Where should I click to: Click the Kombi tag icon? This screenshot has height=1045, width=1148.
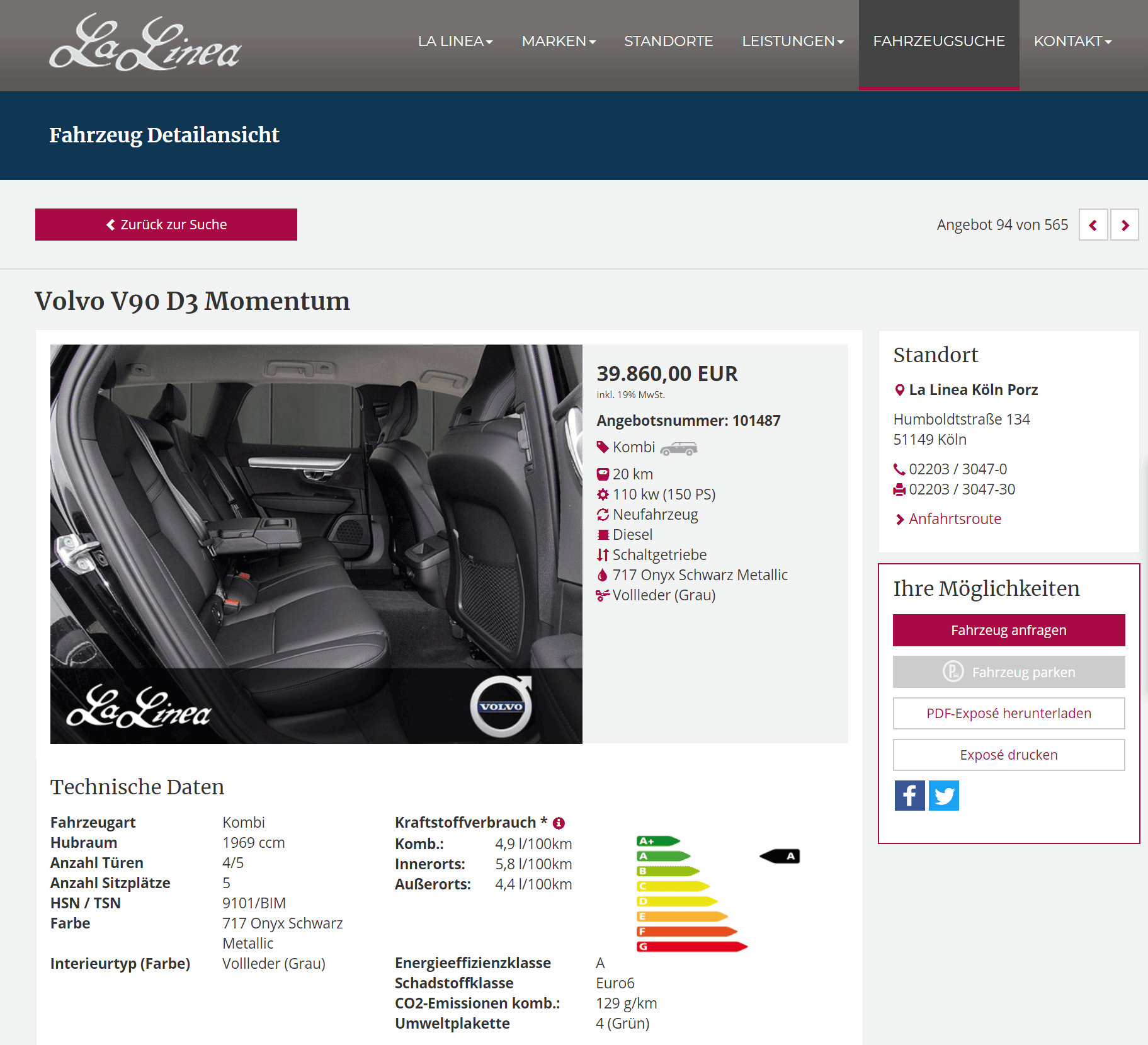(603, 447)
